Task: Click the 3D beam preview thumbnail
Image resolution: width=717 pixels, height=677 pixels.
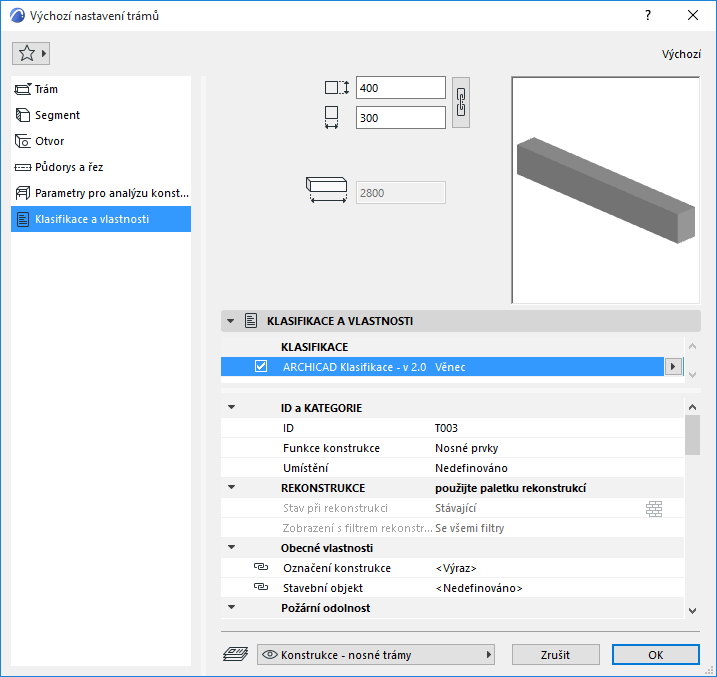Action: (605, 190)
